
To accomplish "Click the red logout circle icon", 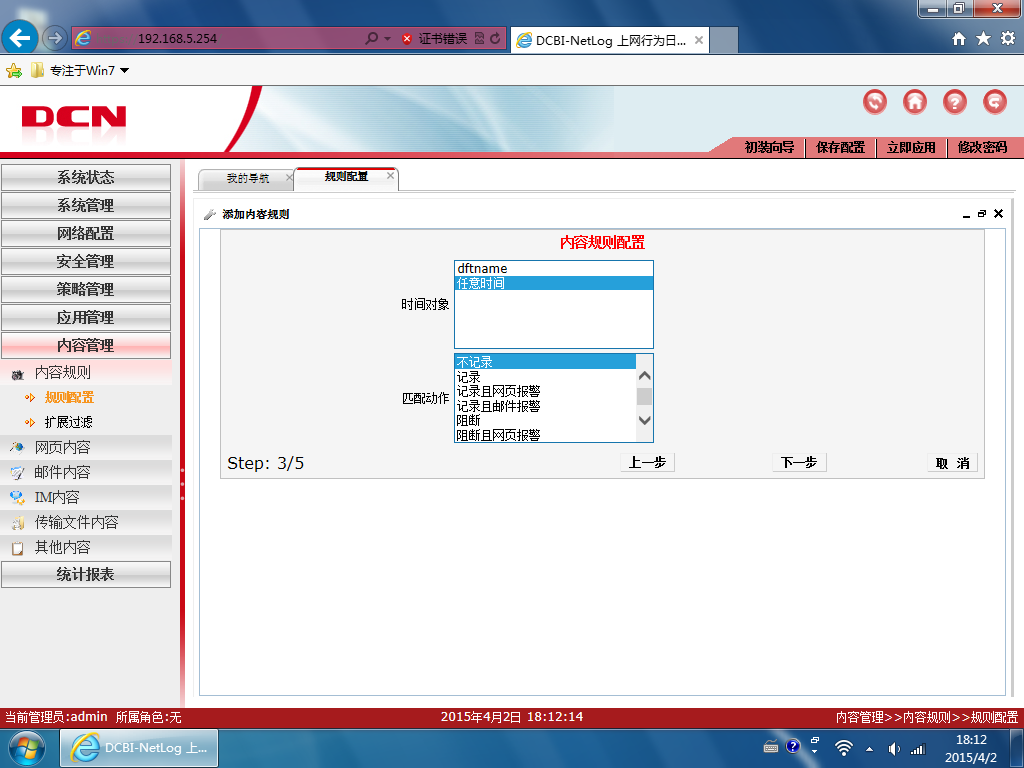I will point(995,102).
